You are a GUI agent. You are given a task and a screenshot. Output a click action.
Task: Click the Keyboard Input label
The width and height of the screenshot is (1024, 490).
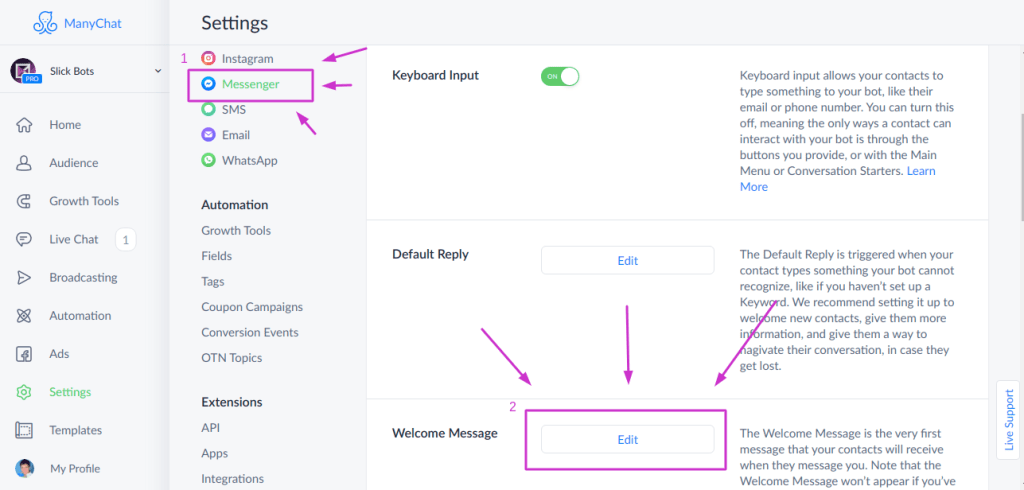pos(436,76)
